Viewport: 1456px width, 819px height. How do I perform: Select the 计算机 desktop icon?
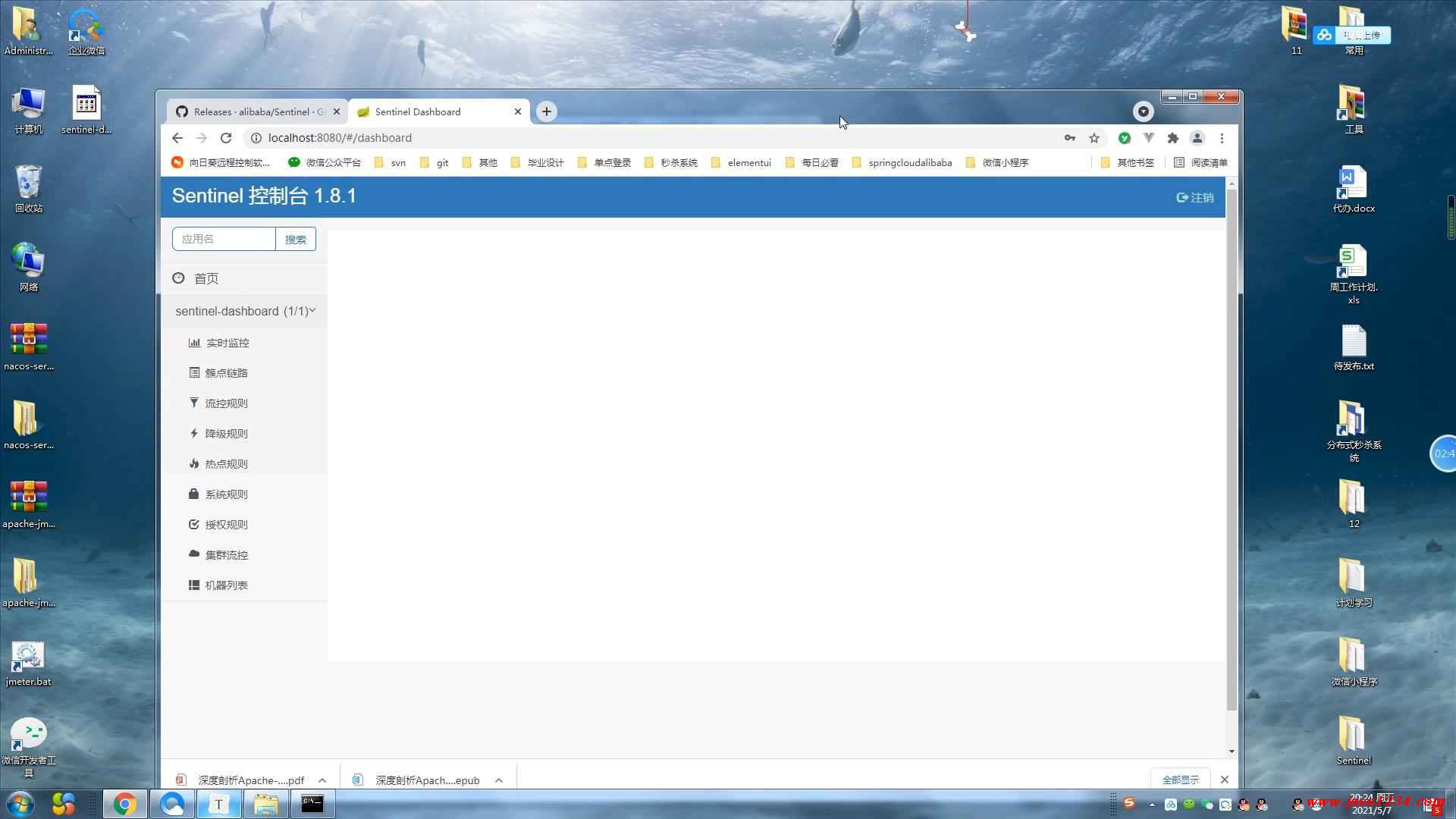pos(29,111)
